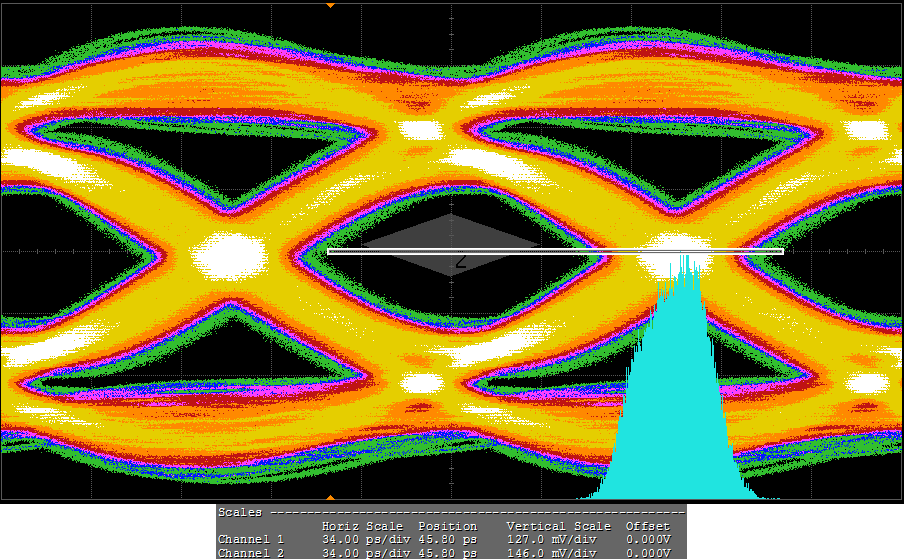Screen dimensions: 904x559
Task: Click the Position column header
Action: (447, 526)
